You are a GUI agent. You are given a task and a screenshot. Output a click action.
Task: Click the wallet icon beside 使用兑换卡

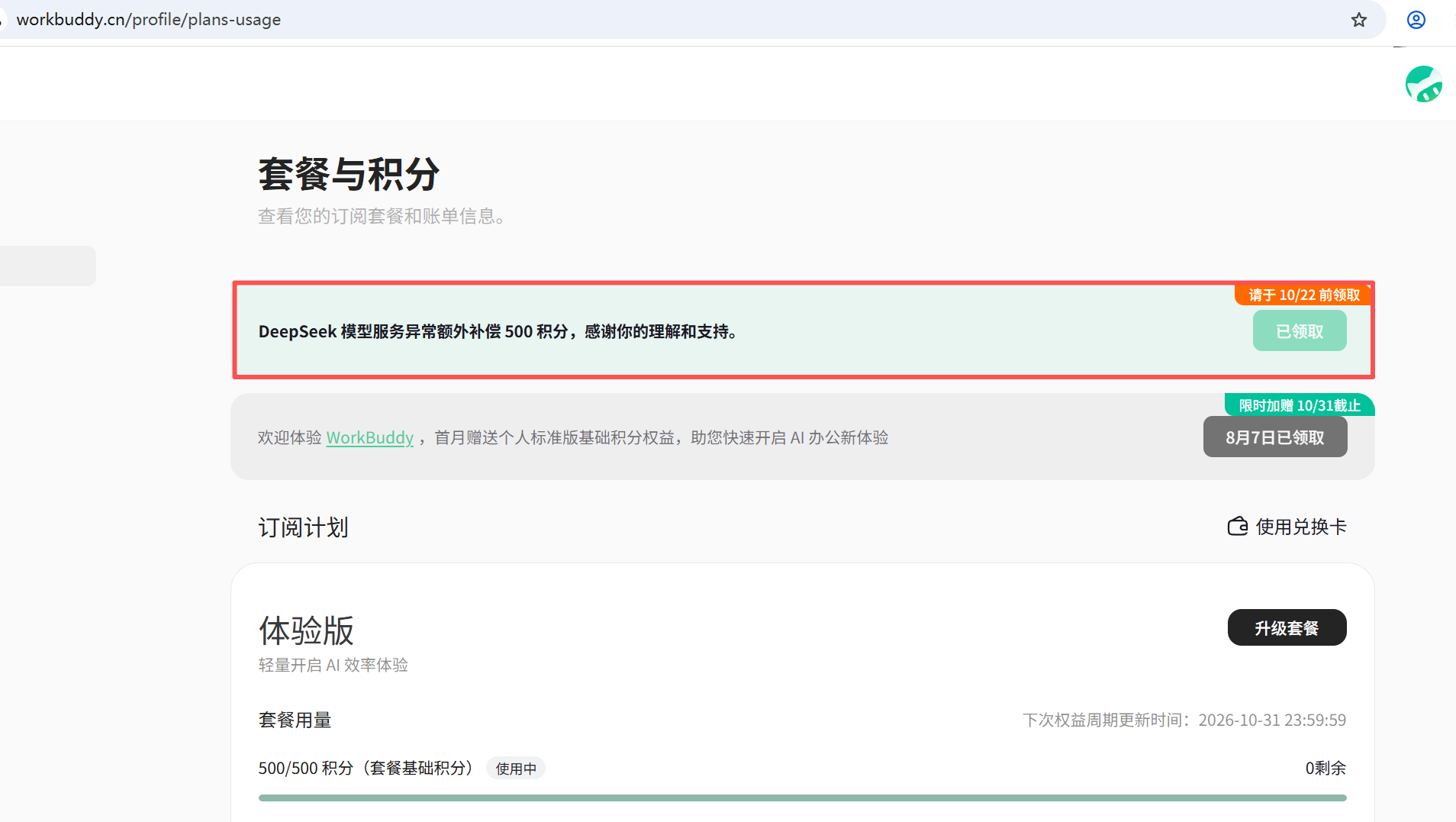coord(1238,527)
